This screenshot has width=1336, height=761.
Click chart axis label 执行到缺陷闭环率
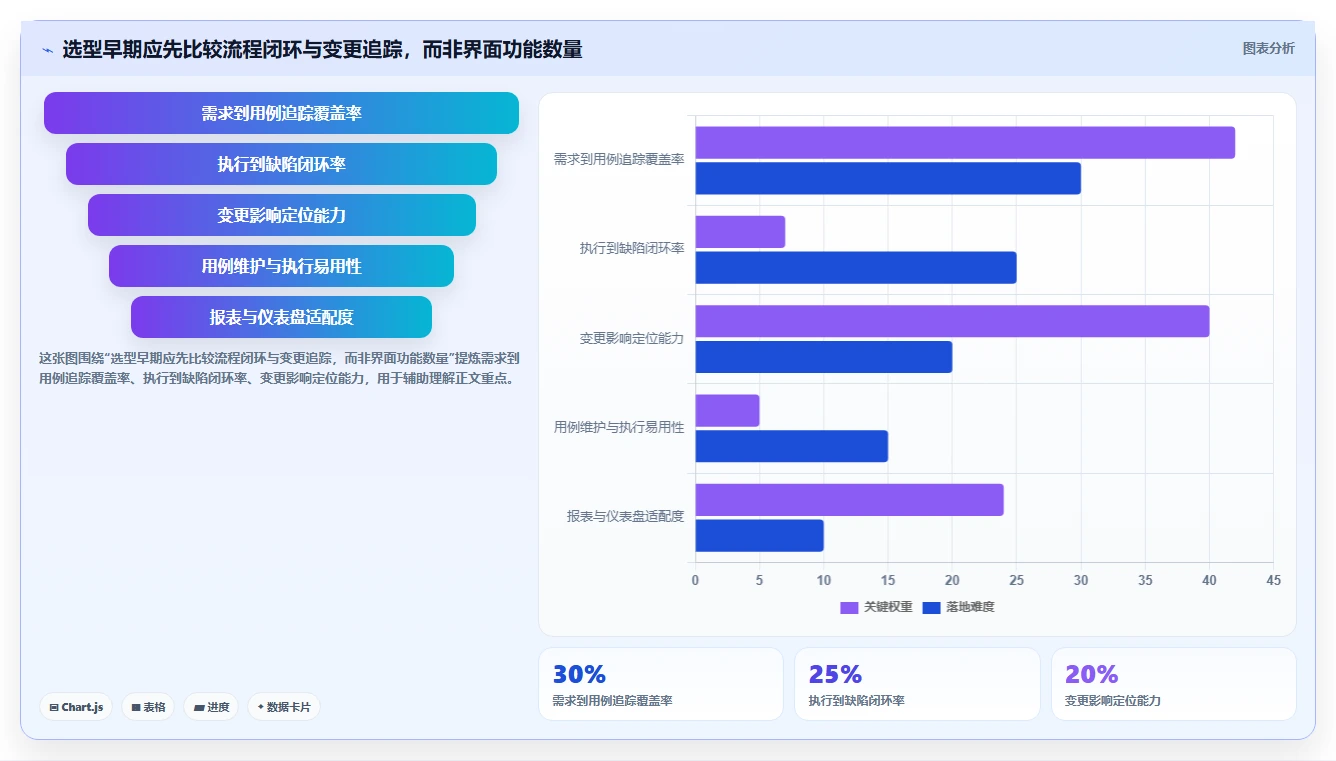[x=632, y=248]
